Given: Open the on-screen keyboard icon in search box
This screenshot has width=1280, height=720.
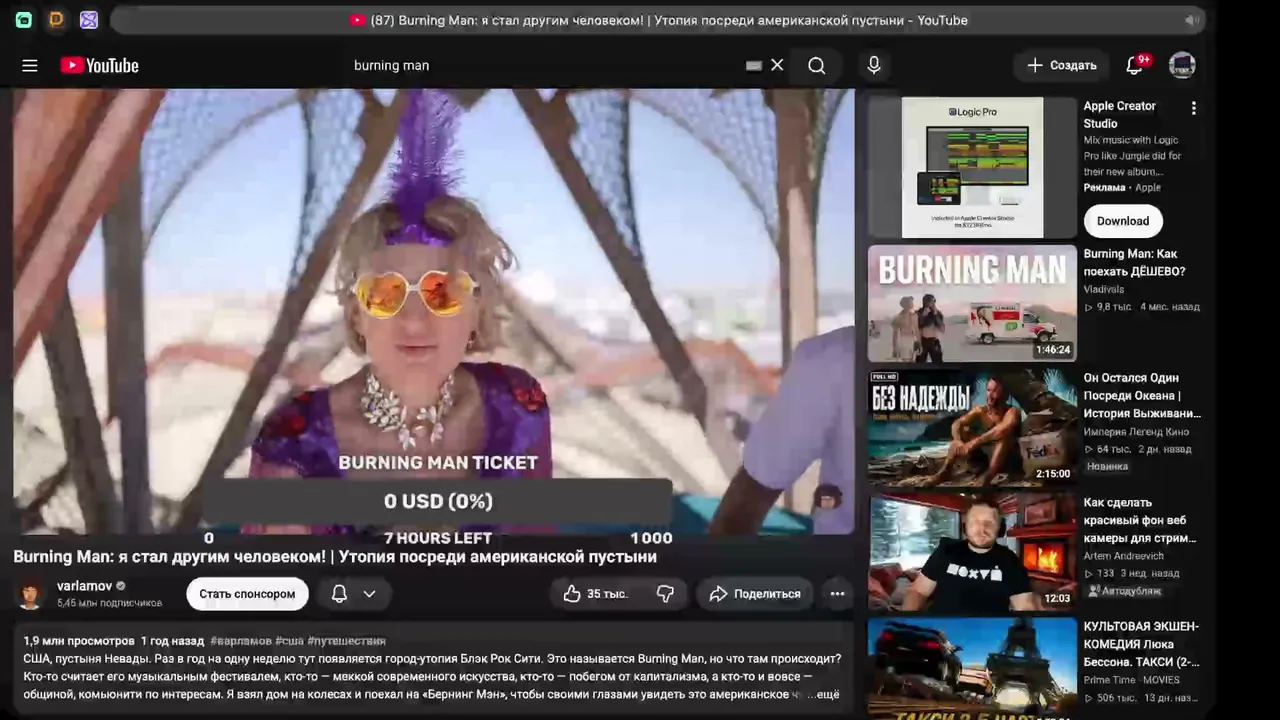Looking at the screenshot, I should pyautogui.click(x=754, y=65).
